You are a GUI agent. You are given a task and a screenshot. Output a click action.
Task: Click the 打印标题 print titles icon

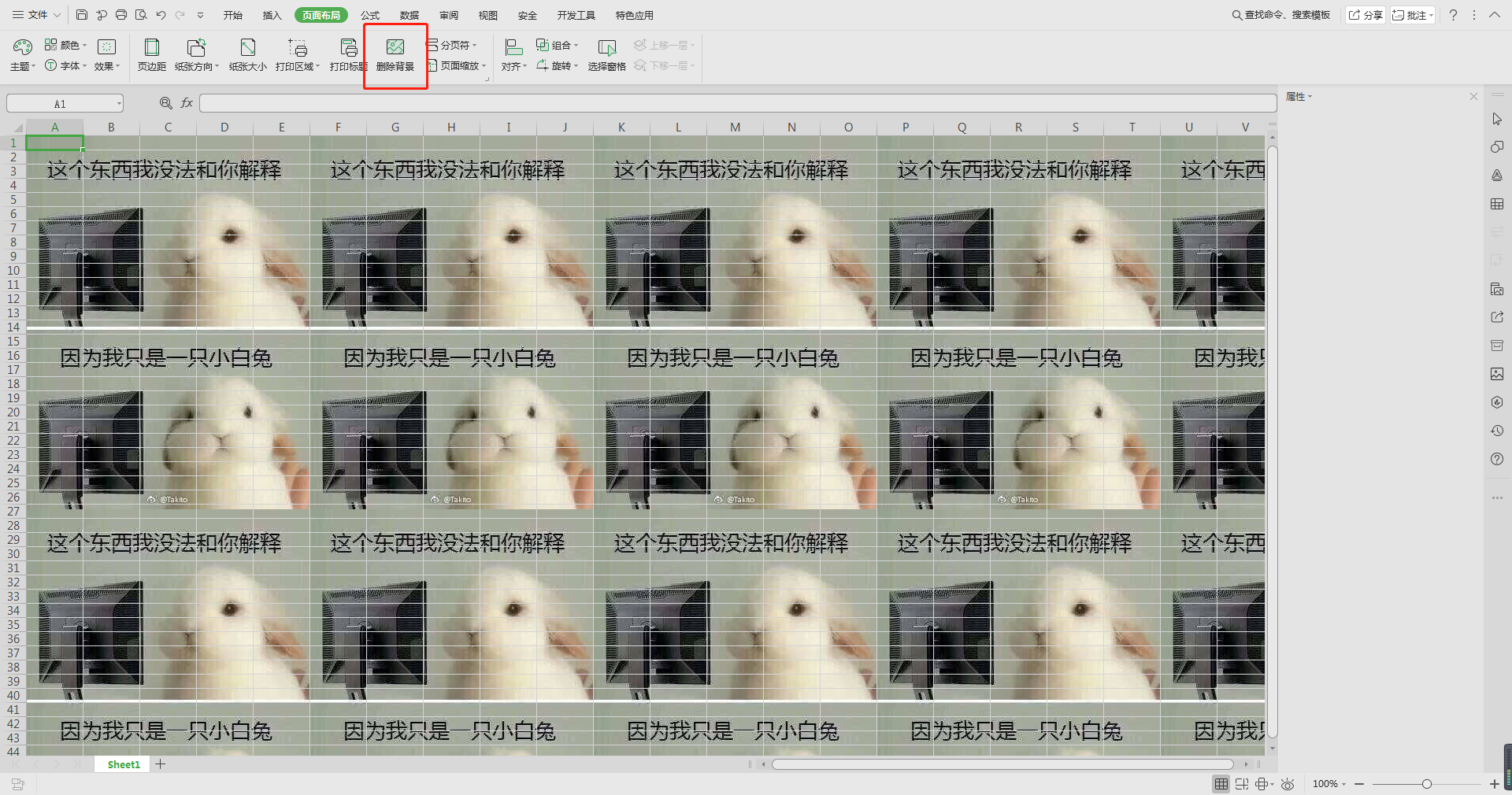[348, 54]
